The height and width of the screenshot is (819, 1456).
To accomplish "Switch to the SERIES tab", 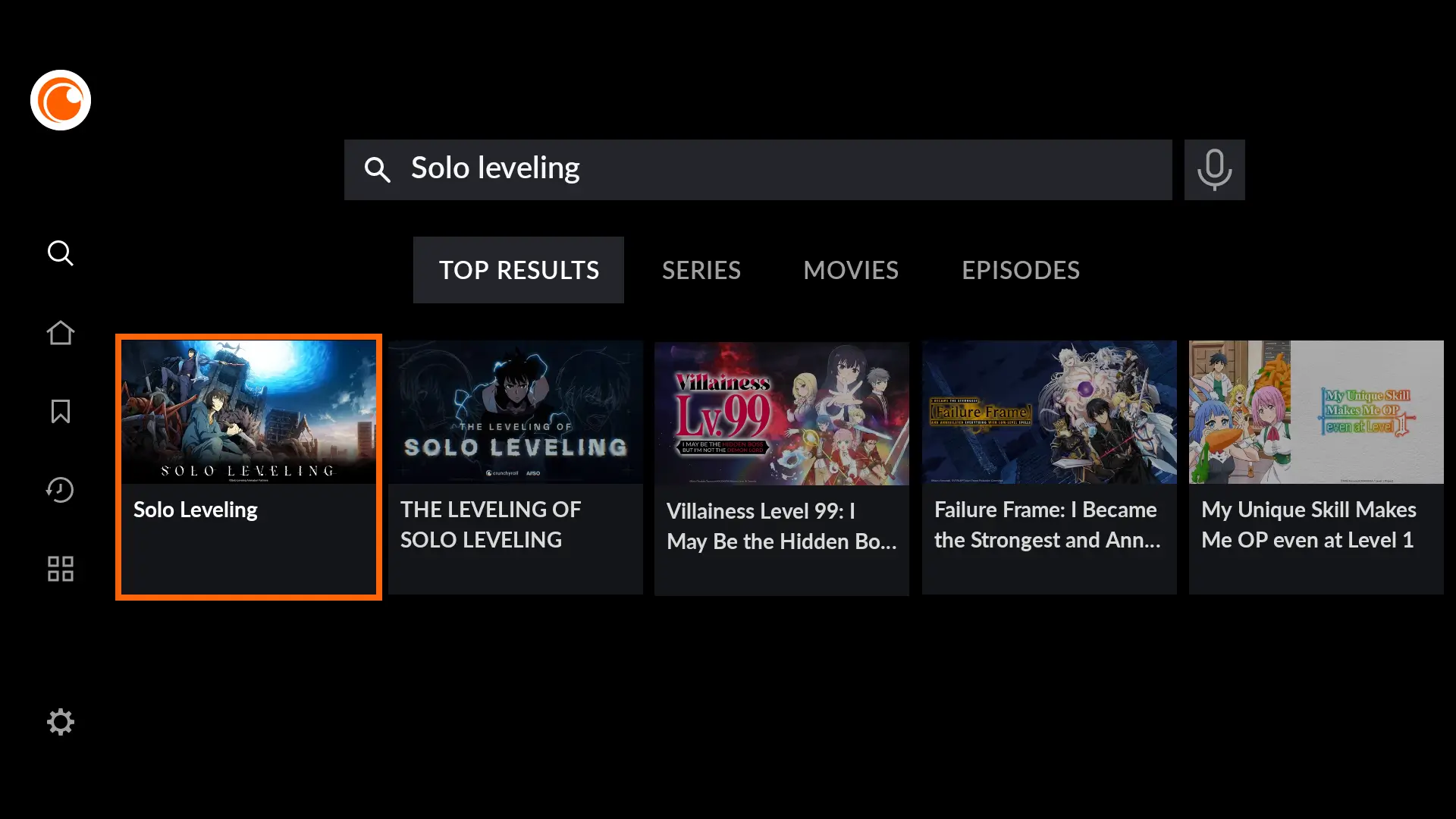I will pos(701,270).
